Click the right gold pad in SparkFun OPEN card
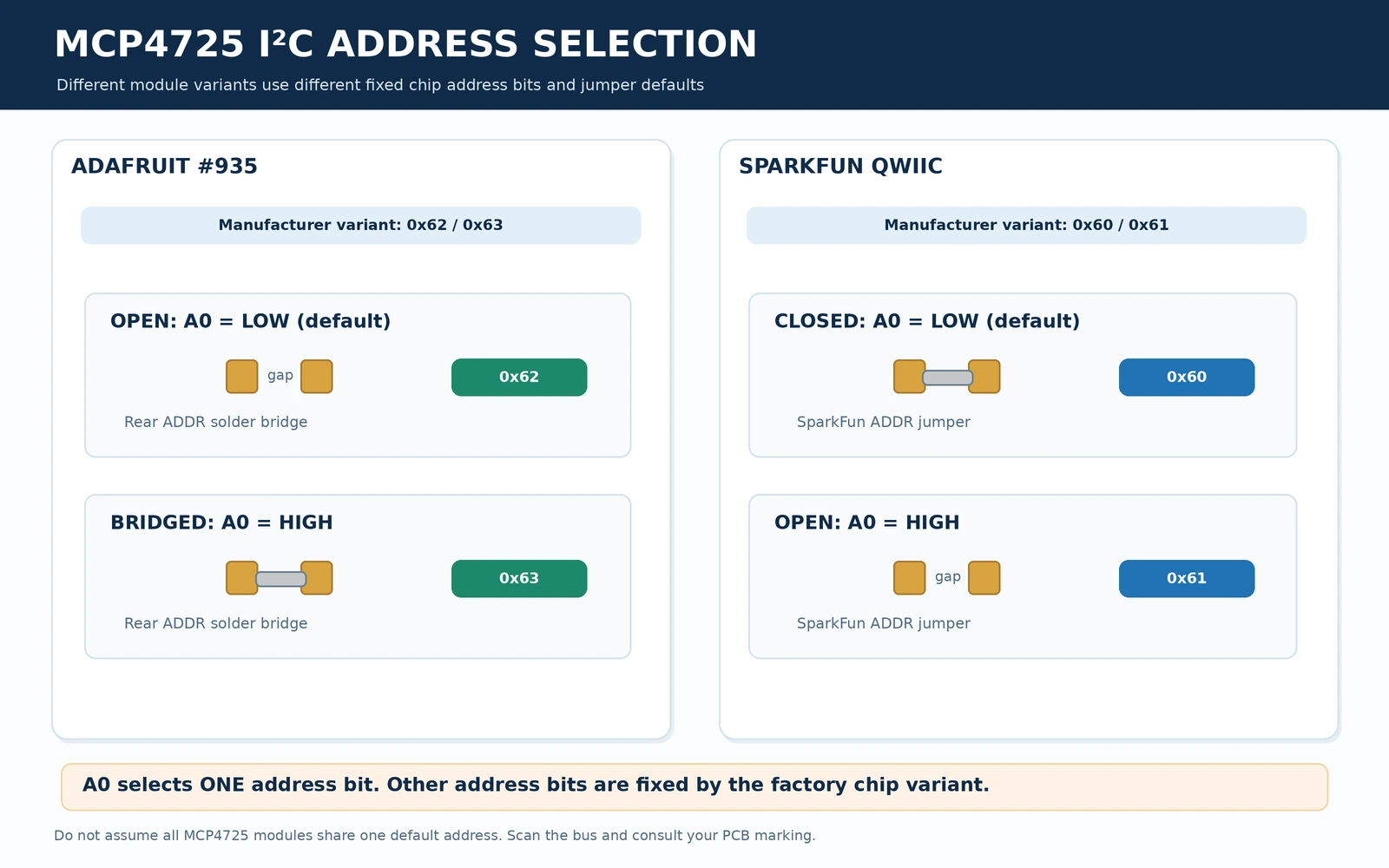Screen dimensions: 1389x868 coord(984,578)
